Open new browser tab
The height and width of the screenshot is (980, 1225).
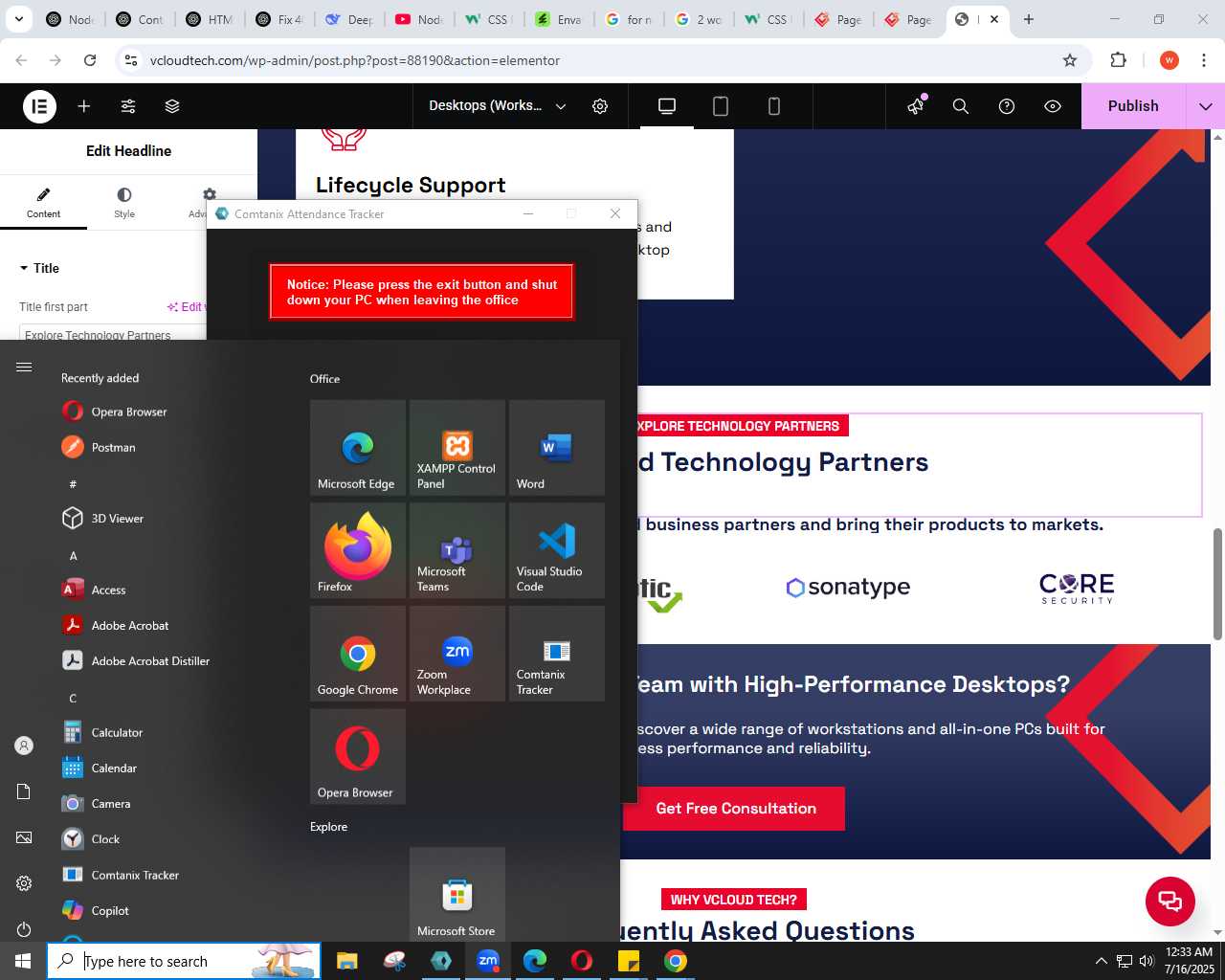point(1029,19)
